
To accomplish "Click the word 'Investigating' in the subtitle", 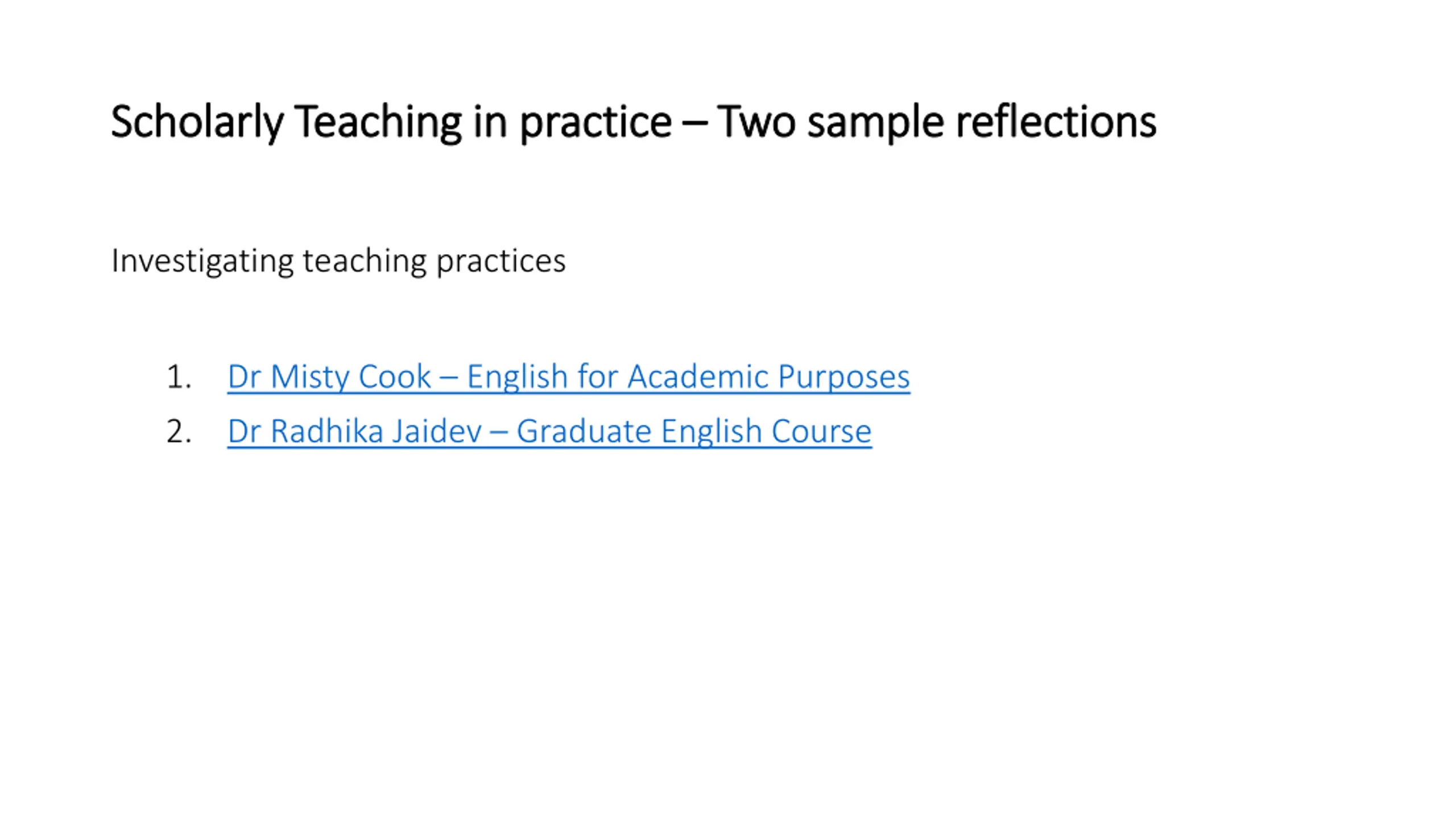I will pos(202,262).
